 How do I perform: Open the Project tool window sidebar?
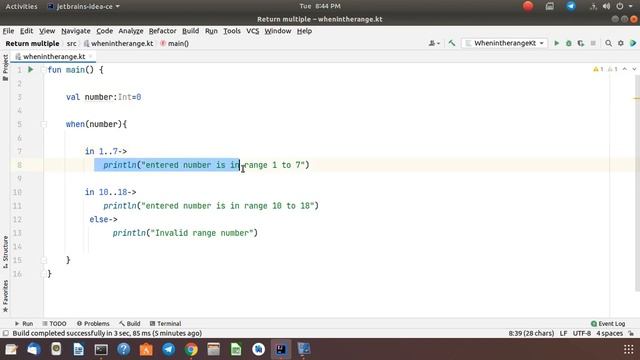point(5,67)
